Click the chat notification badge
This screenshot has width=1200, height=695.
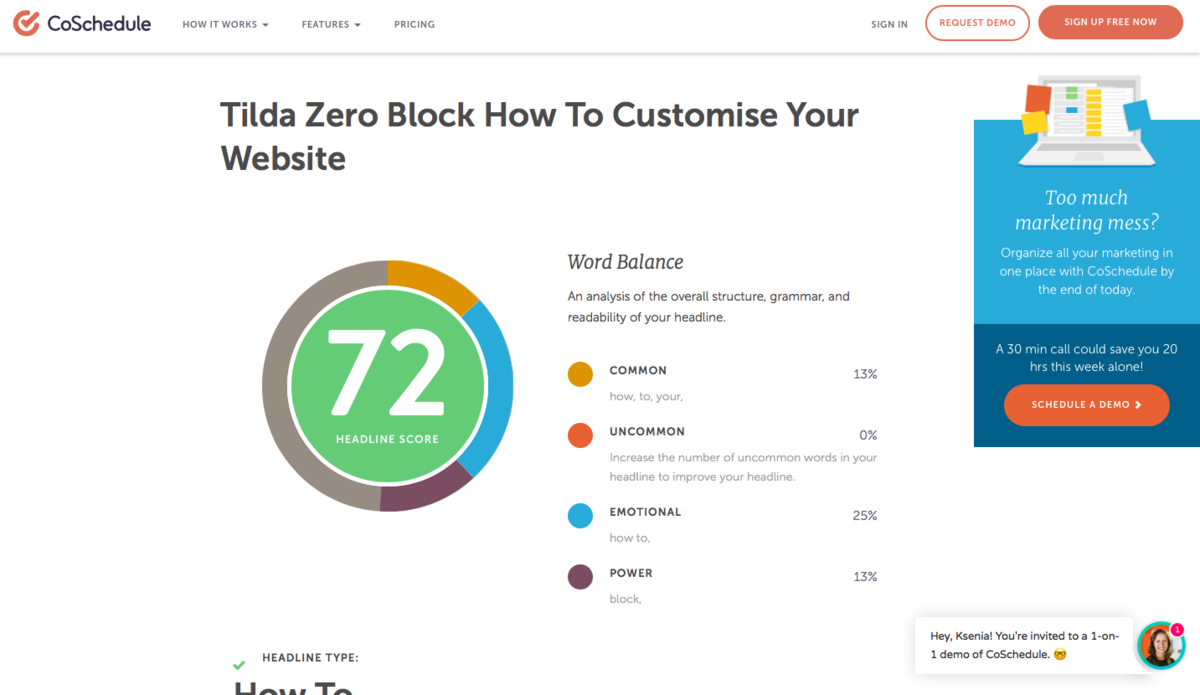point(1177,630)
